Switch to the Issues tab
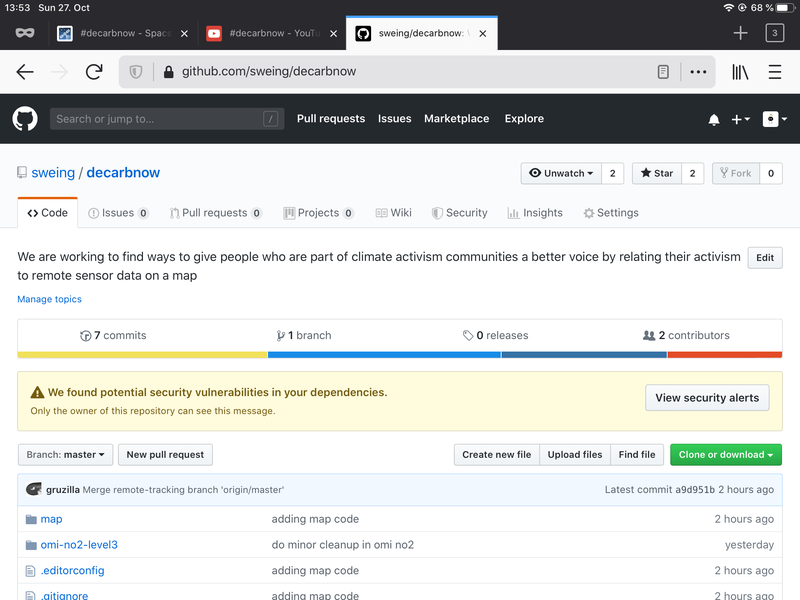The height and width of the screenshot is (600, 800). tap(118, 213)
